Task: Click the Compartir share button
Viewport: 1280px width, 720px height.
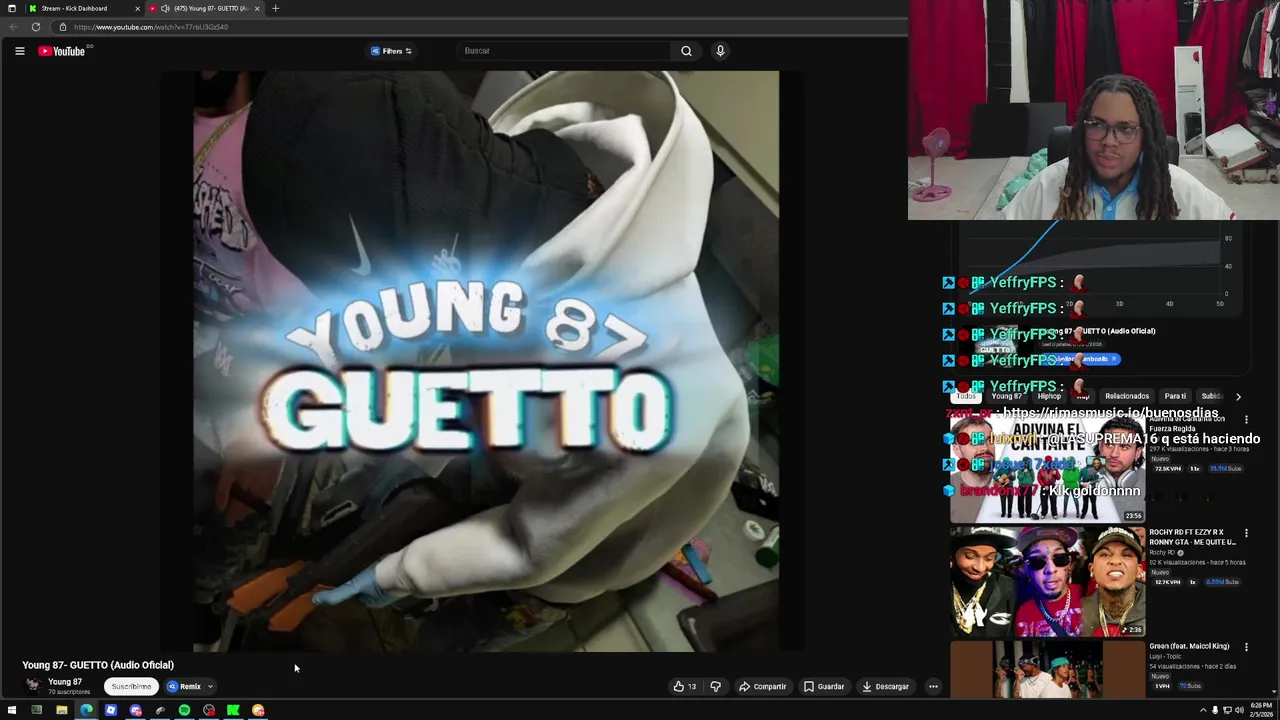Action: 762,687
